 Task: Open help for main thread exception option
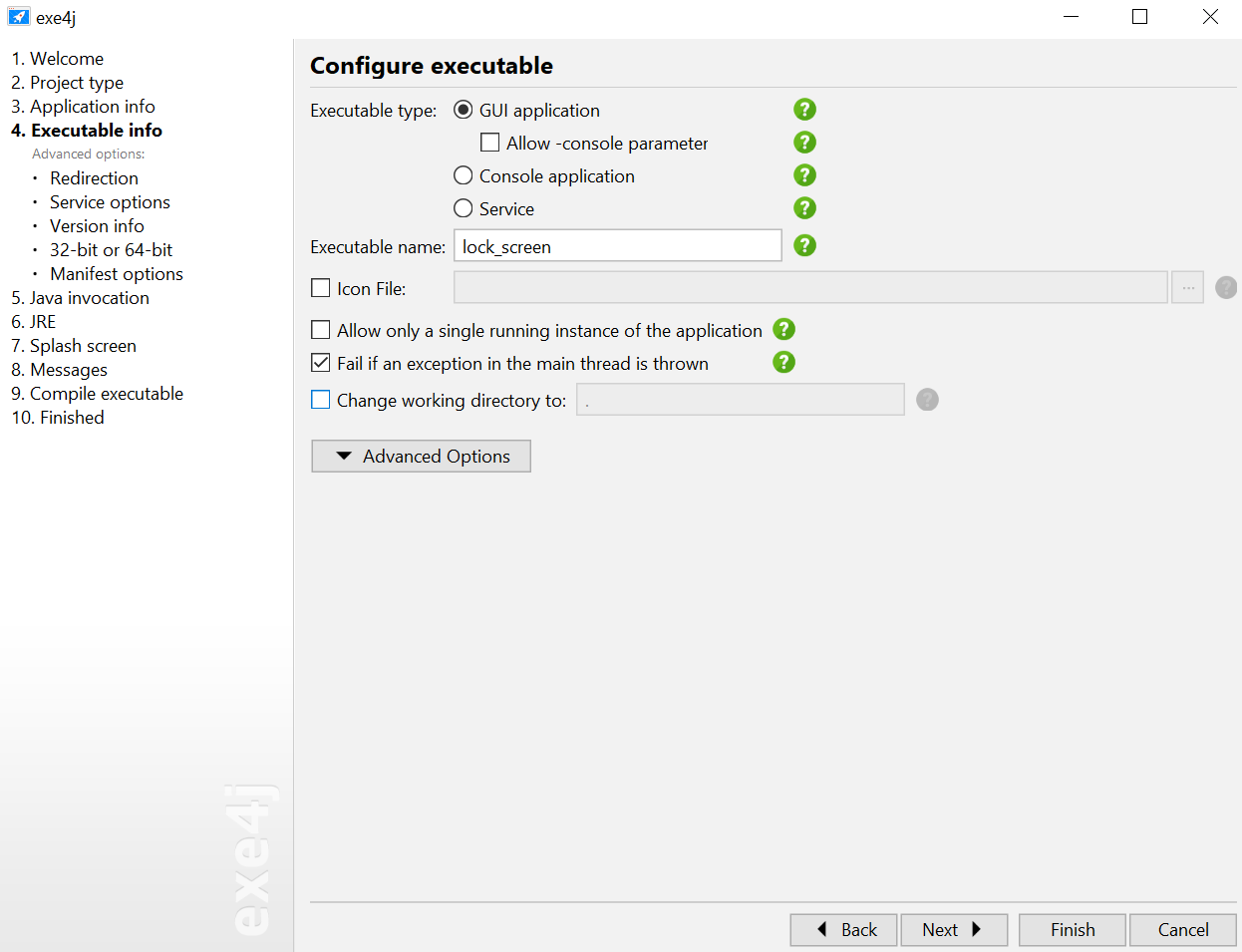pyautogui.click(x=784, y=362)
